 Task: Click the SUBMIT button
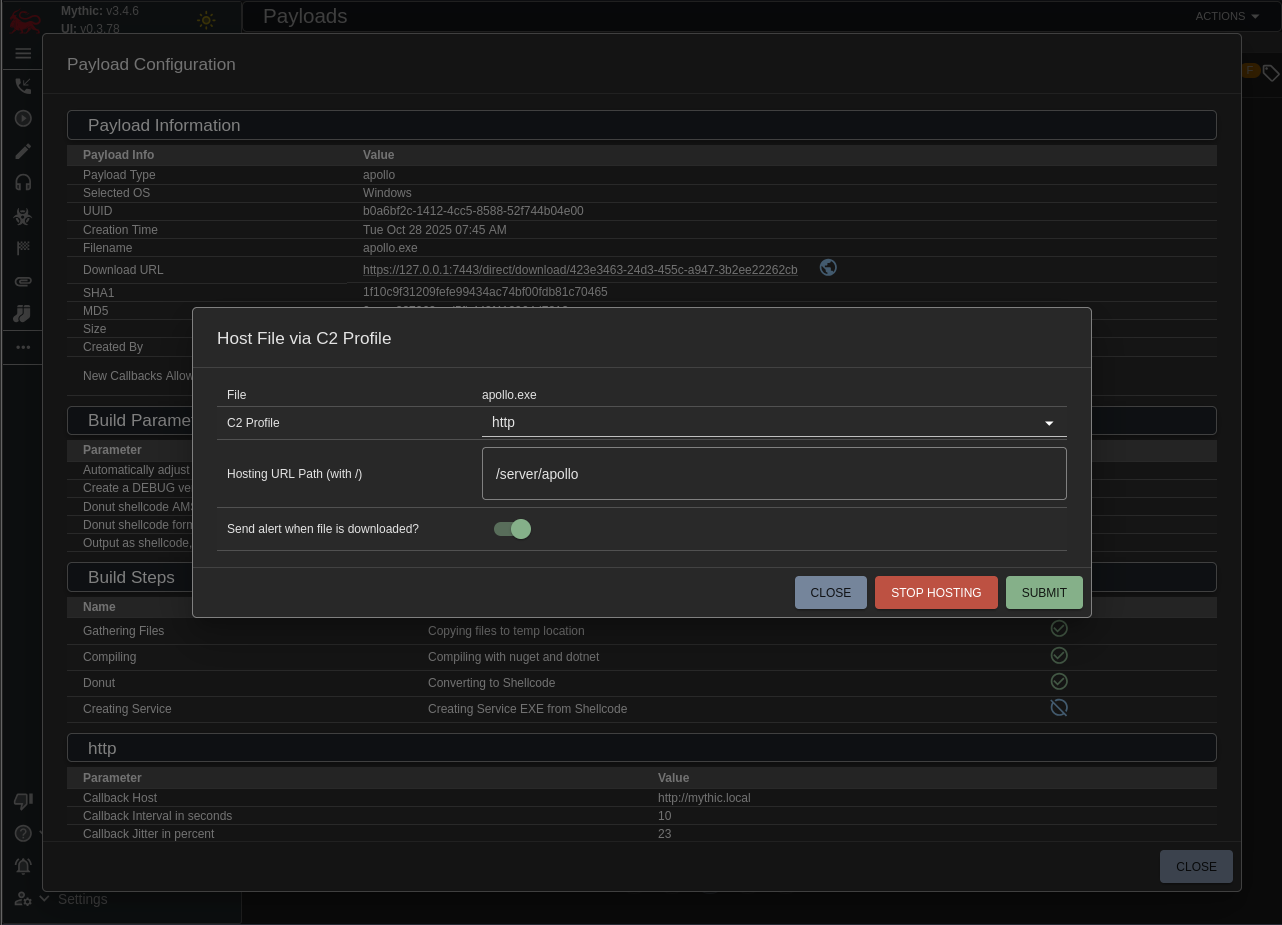1043,593
